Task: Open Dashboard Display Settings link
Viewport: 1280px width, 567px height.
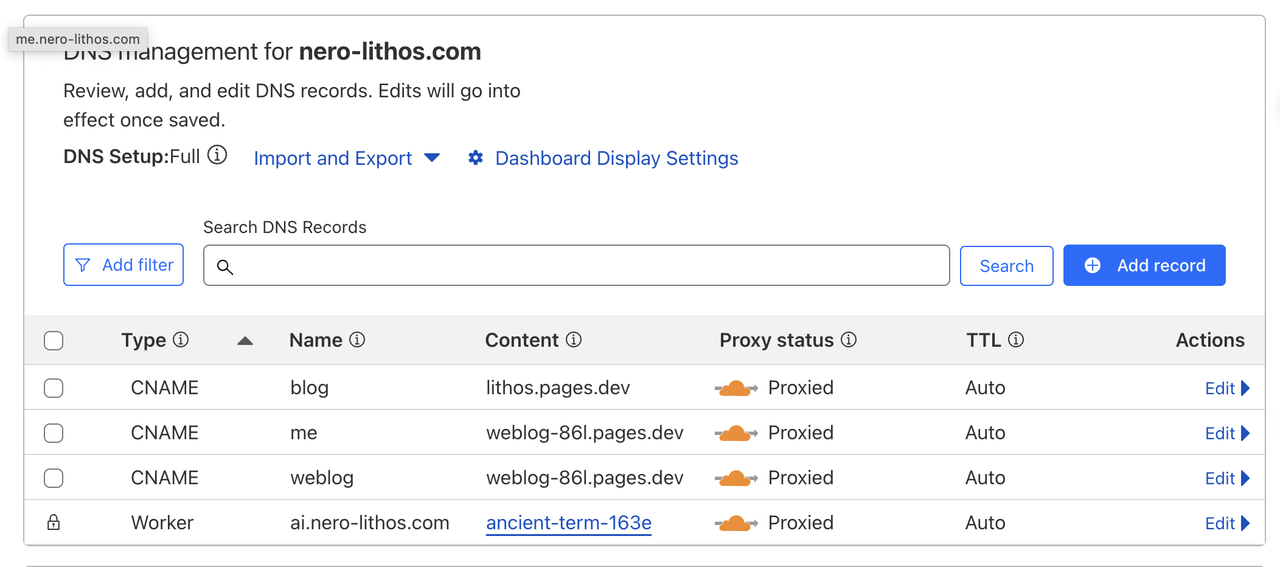Action: pyautogui.click(x=617, y=158)
